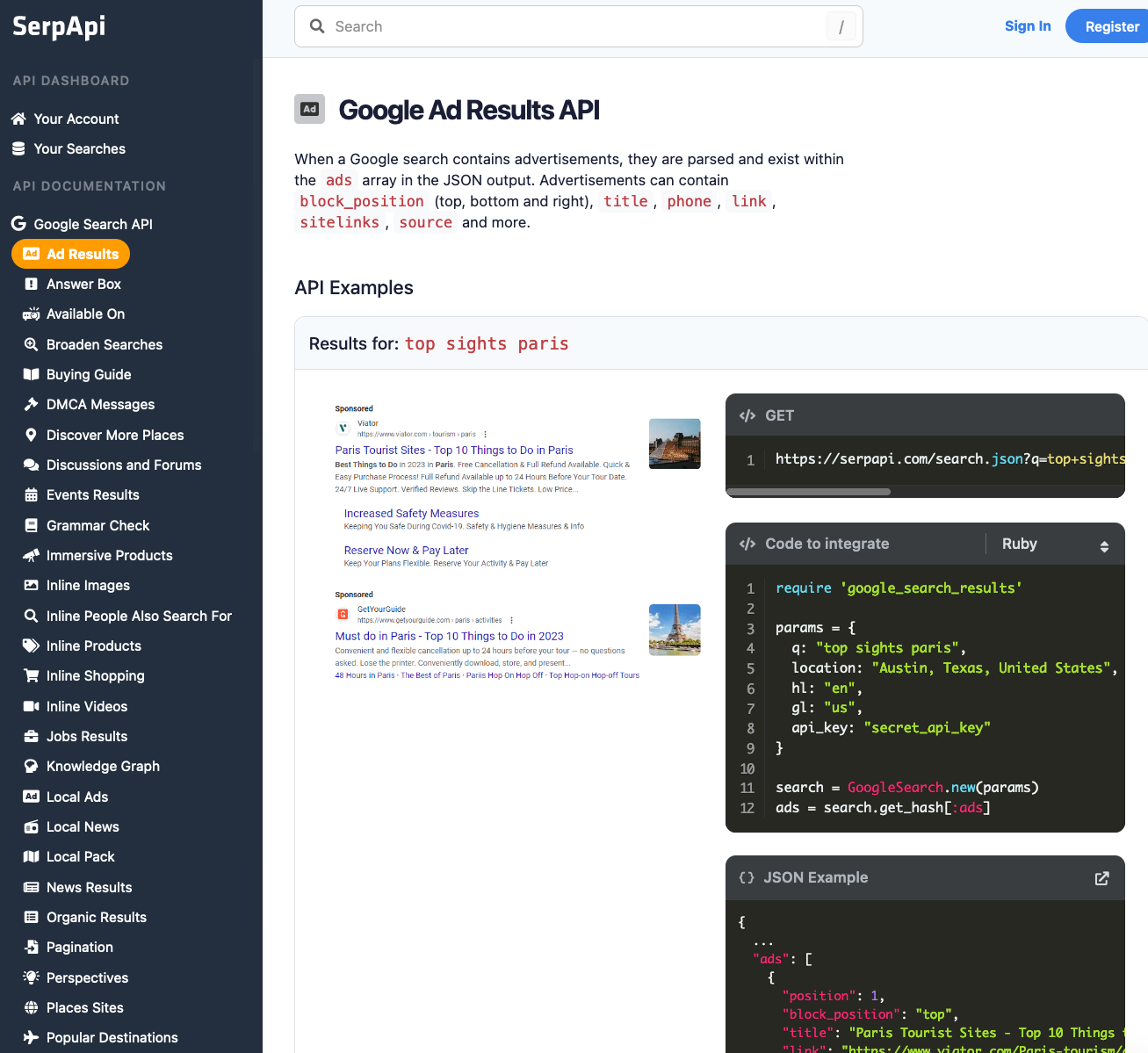
Task: Click the 'API Examples' heading
Action: pos(354,288)
